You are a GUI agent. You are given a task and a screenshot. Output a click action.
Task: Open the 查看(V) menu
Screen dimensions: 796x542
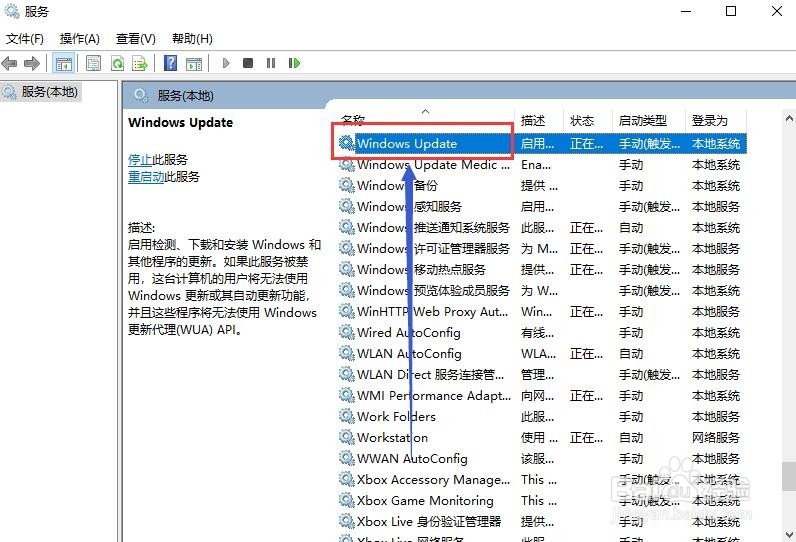[x=136, y=39]
